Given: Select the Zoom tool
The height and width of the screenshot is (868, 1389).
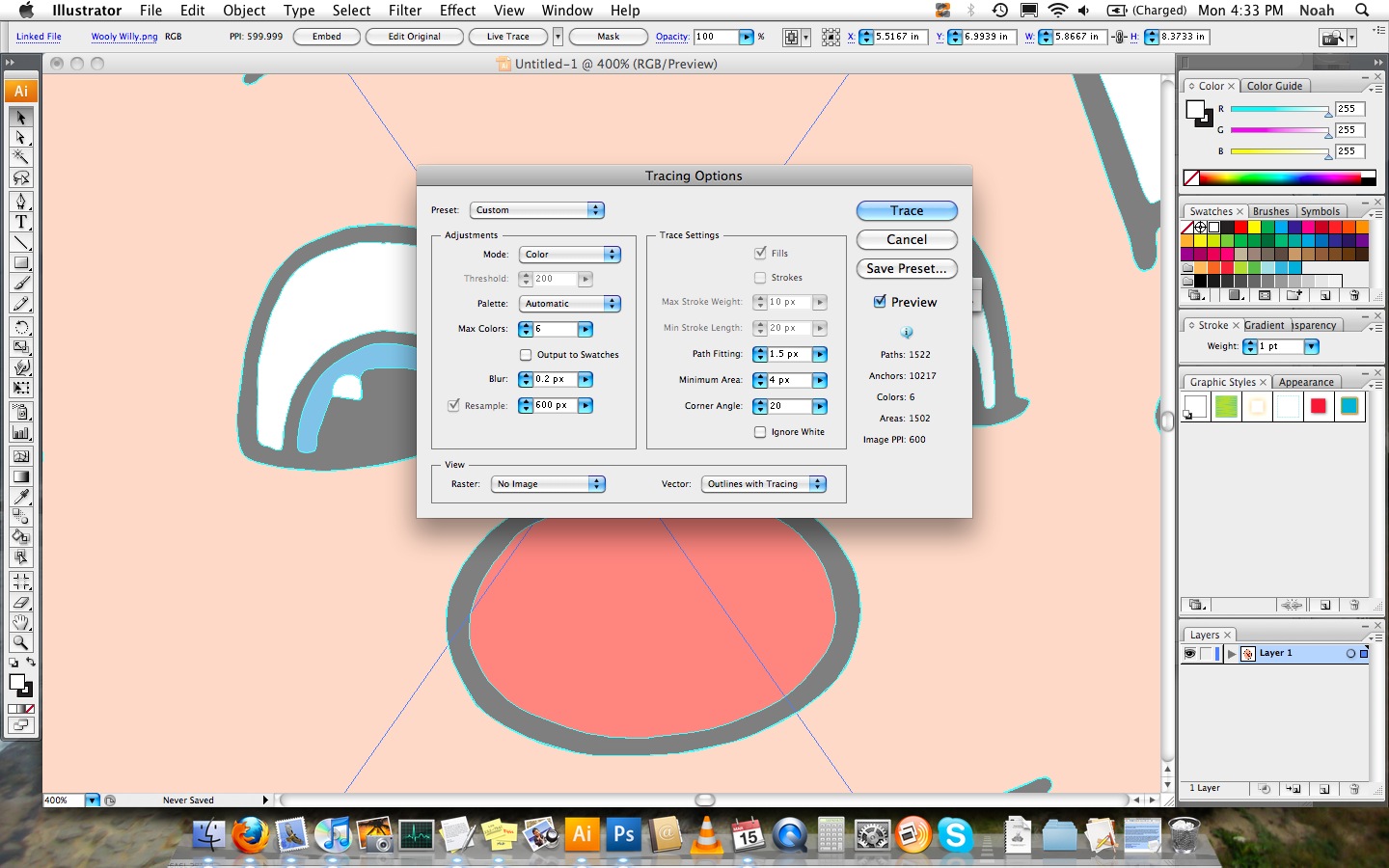Looking at the screenshot, I should 21,643.
